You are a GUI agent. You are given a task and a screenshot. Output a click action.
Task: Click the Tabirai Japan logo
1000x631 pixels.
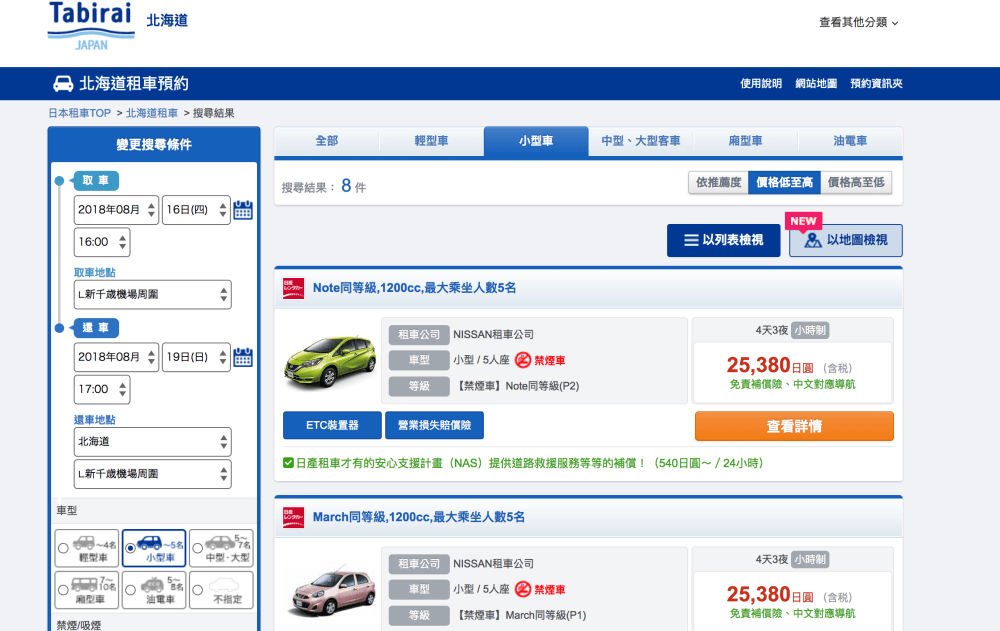point(91,25)
